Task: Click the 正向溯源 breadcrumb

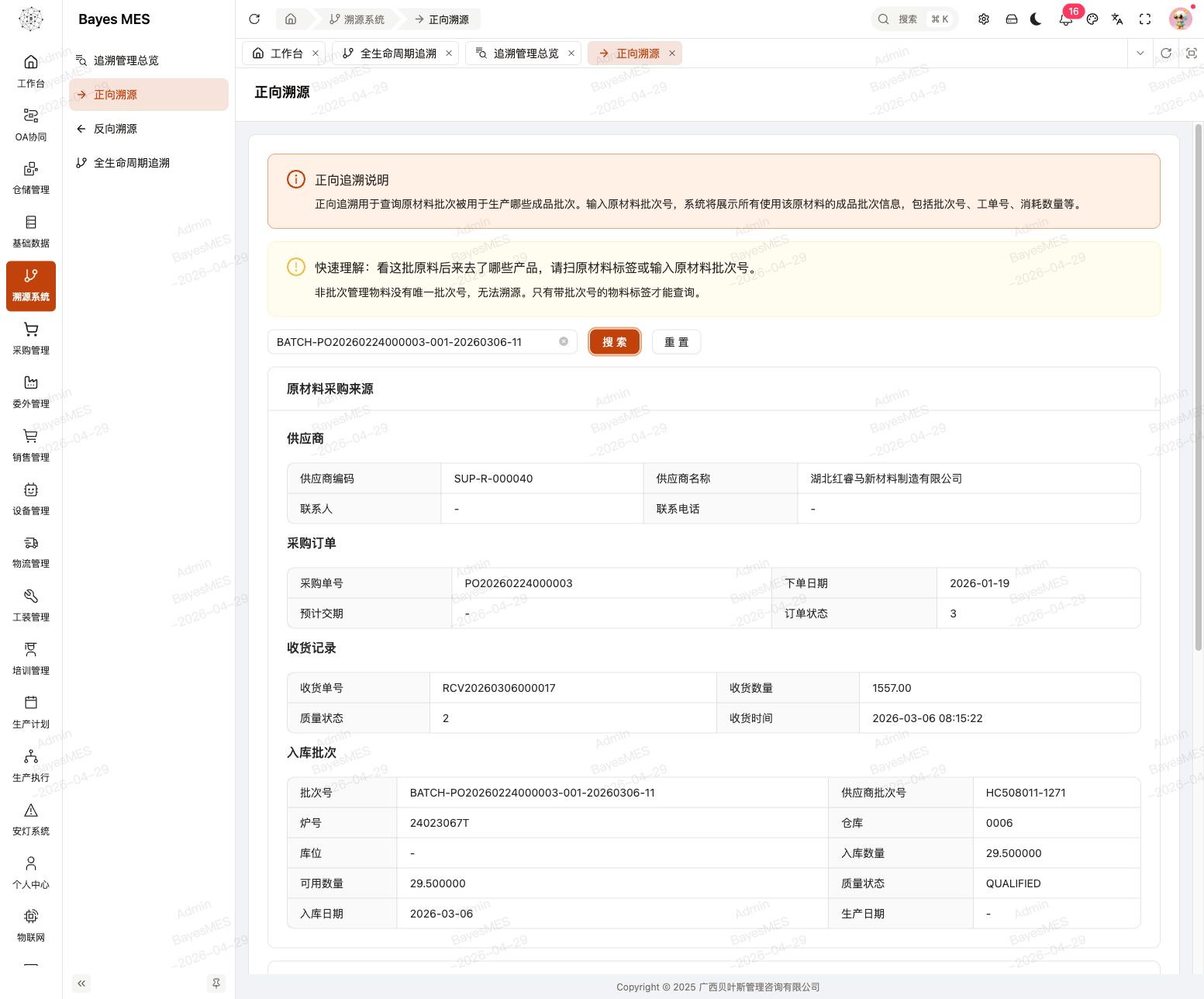Action: coord(441,19)
